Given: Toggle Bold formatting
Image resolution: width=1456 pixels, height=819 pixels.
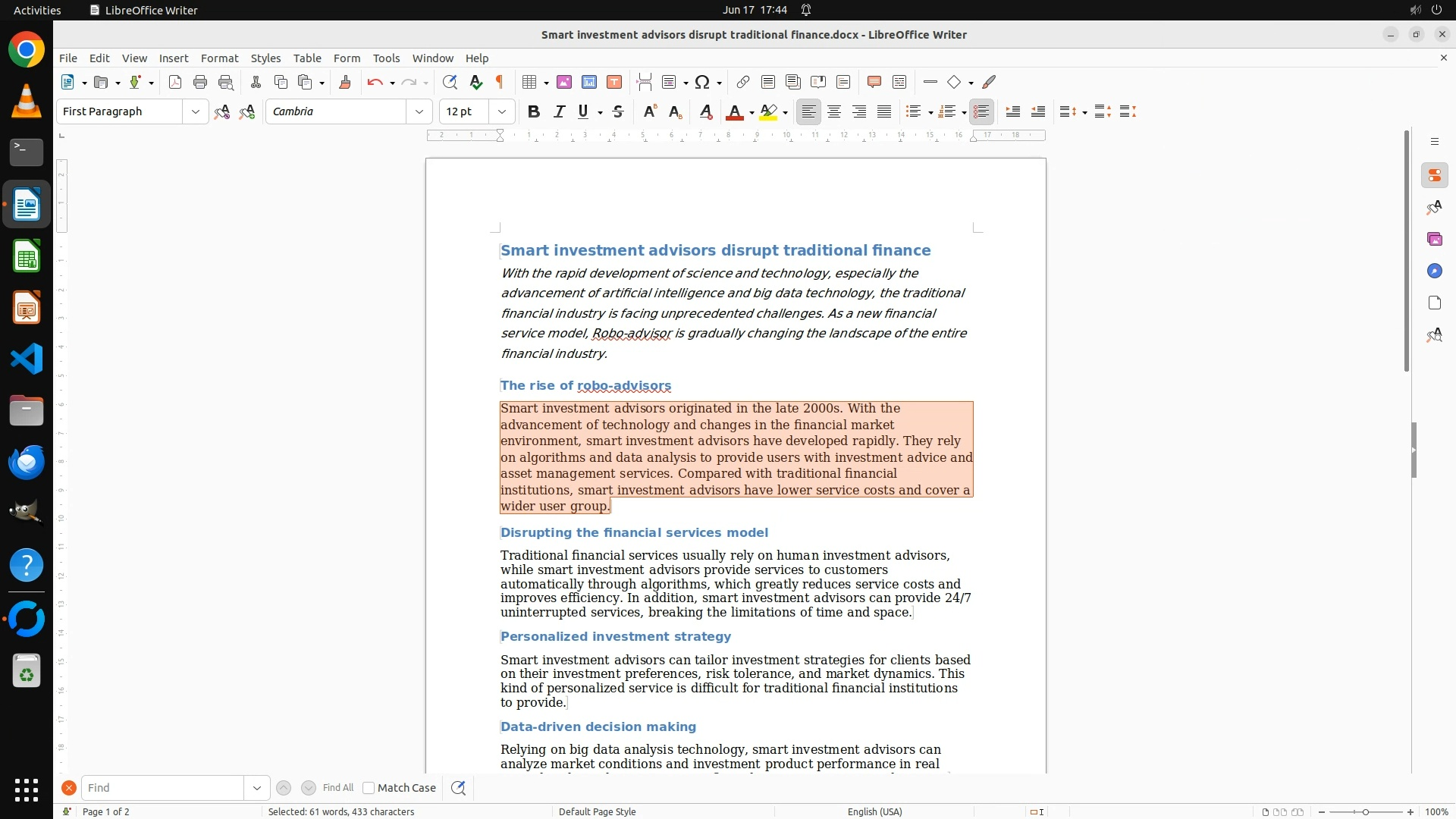Looking at the screenshot, I should (x=534, y=111).
